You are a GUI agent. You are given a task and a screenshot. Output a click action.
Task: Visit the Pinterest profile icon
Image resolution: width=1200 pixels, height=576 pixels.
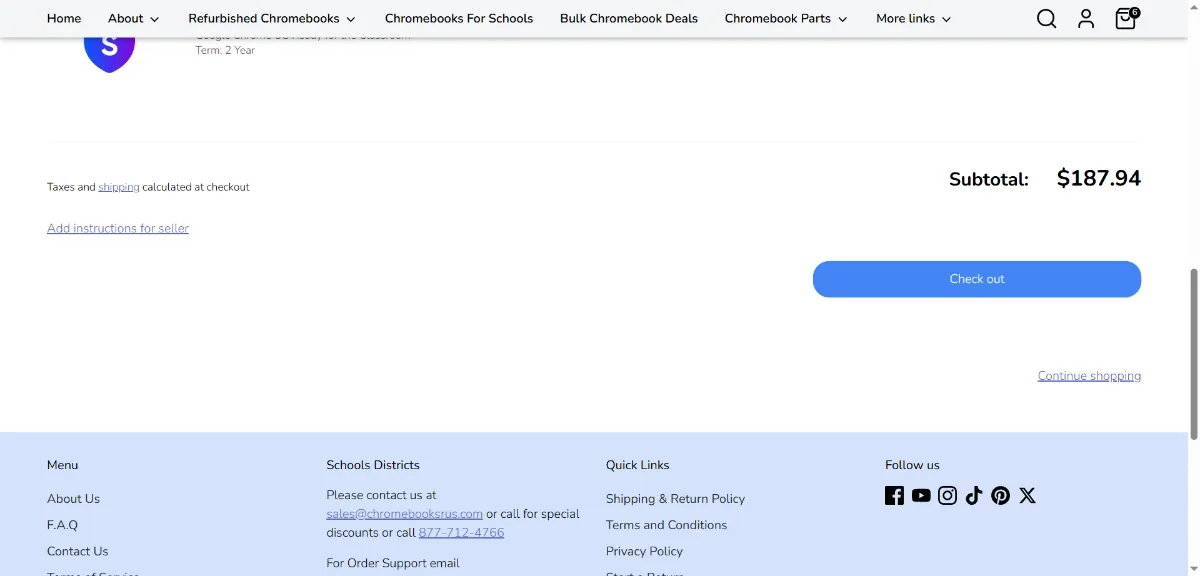point(1001,495)
